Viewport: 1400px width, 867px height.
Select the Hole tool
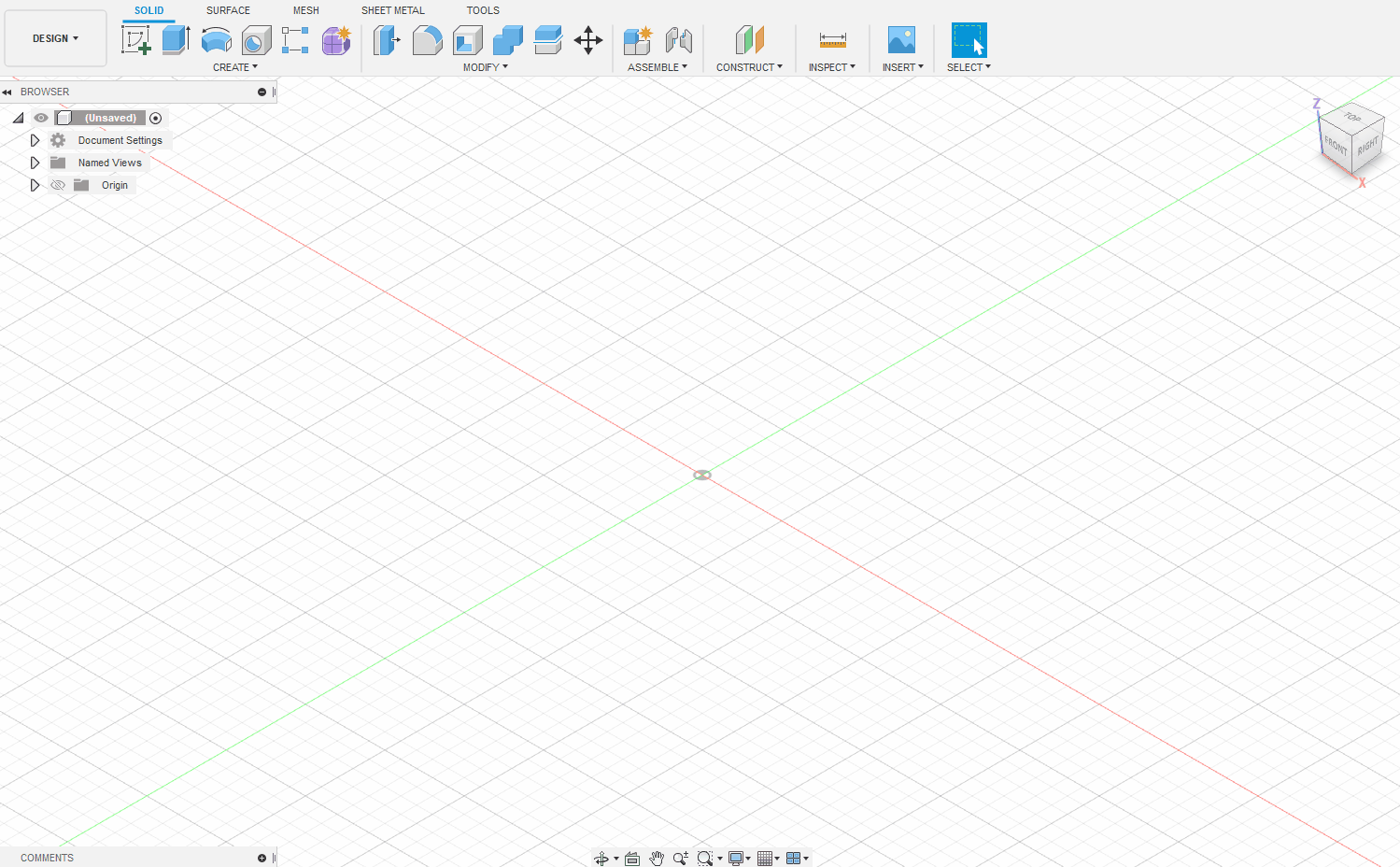[256, 40]
